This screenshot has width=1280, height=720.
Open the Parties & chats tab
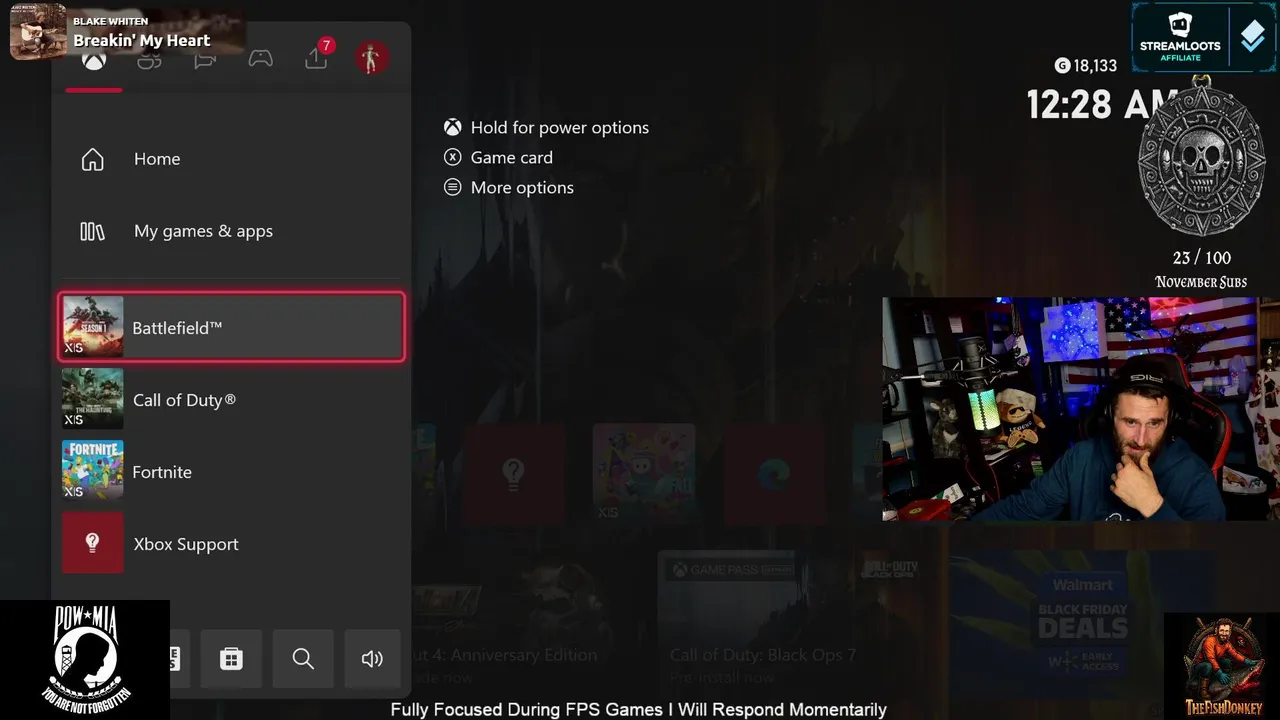(205, 60)
